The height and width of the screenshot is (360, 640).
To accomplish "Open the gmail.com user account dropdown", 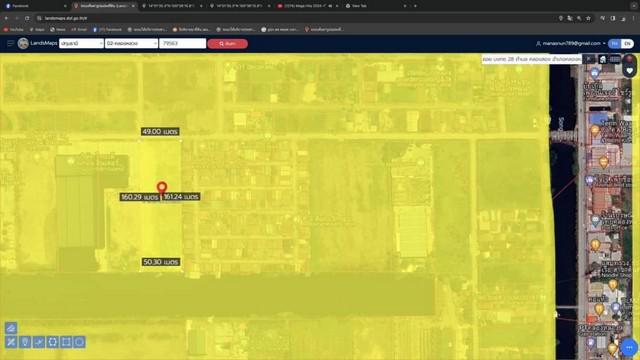I will (570, 43).
